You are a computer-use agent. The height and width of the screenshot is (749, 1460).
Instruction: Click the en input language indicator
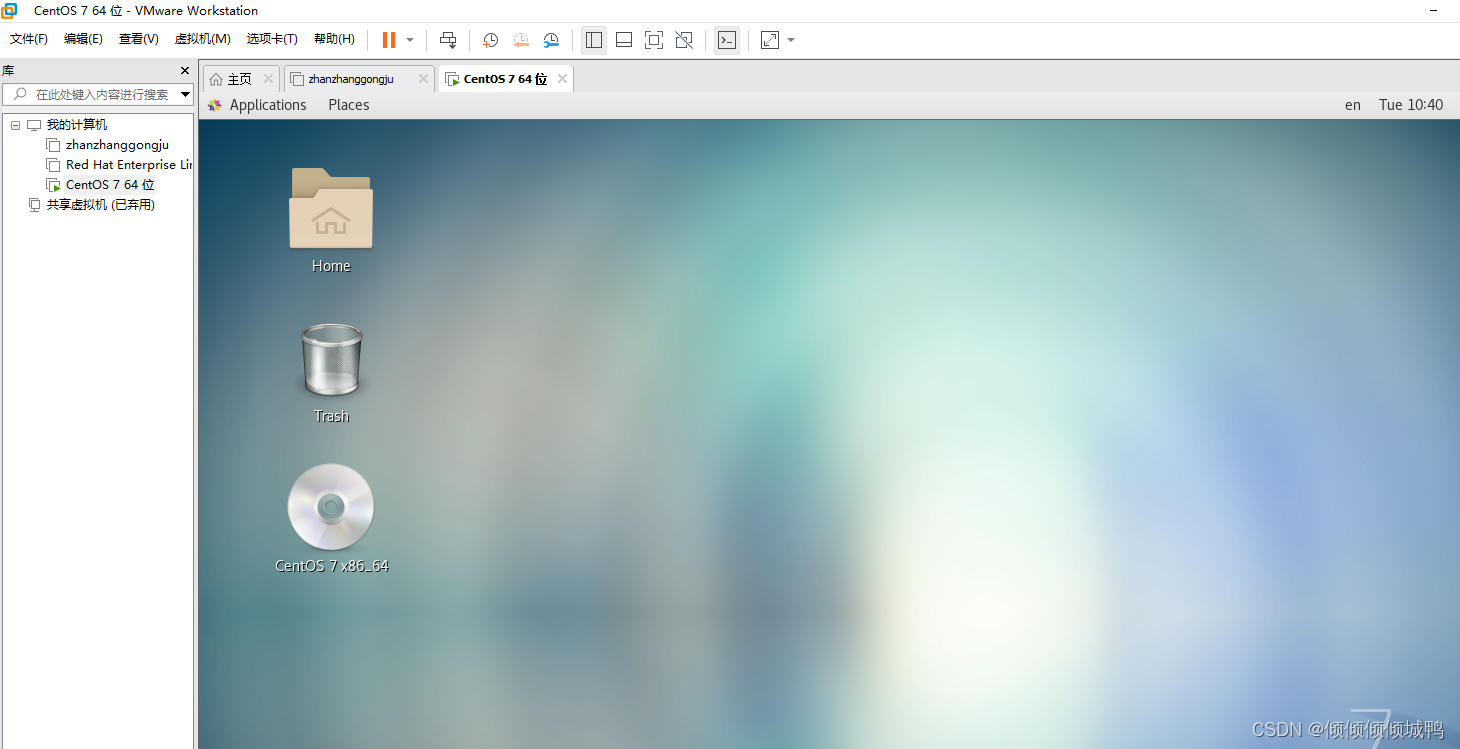click(x=1353, y=105)
